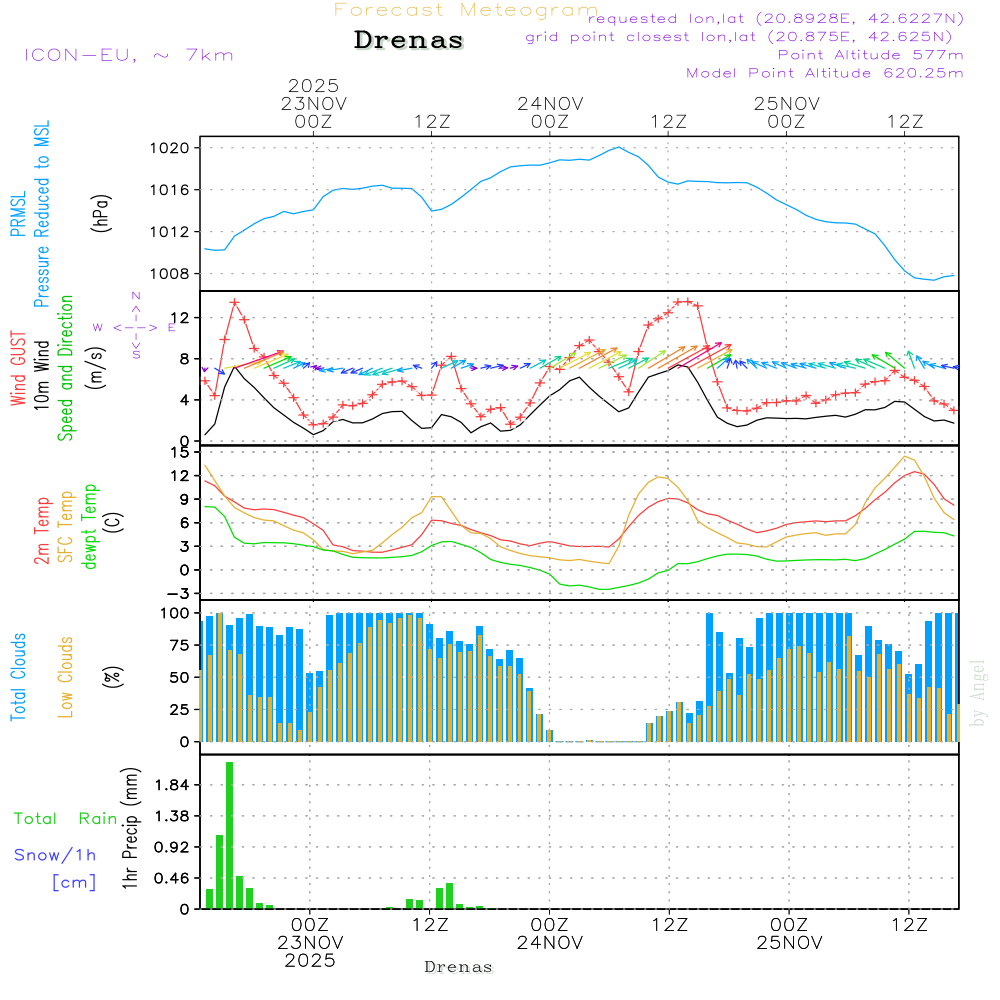Click the Forecast Meteogram heading
Viewport: 1000px width, 1000px height.
tap(466, 10)
